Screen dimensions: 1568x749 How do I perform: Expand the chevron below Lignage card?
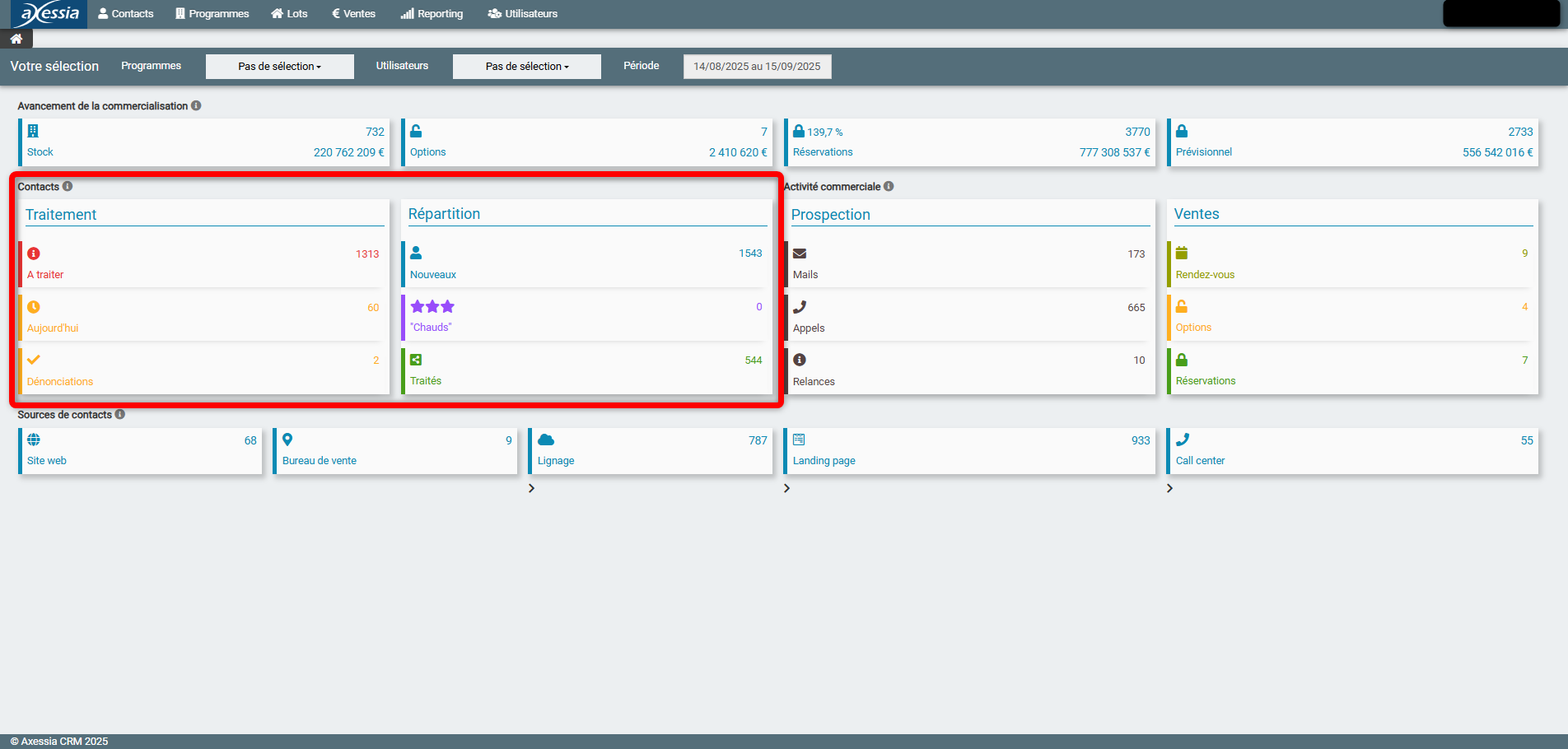click(531, 488)
